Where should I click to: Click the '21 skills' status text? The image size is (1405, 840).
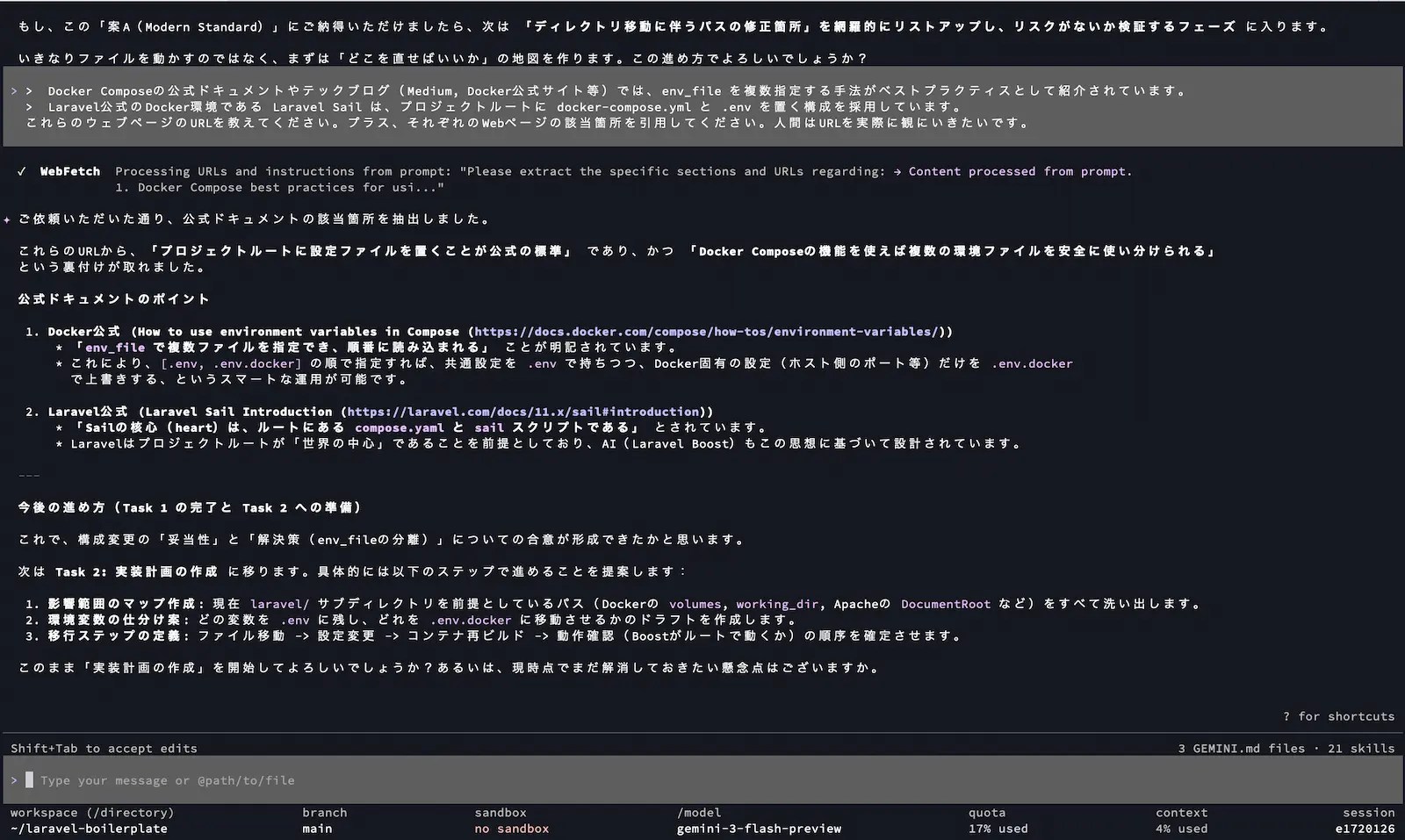pos(1361,749)
